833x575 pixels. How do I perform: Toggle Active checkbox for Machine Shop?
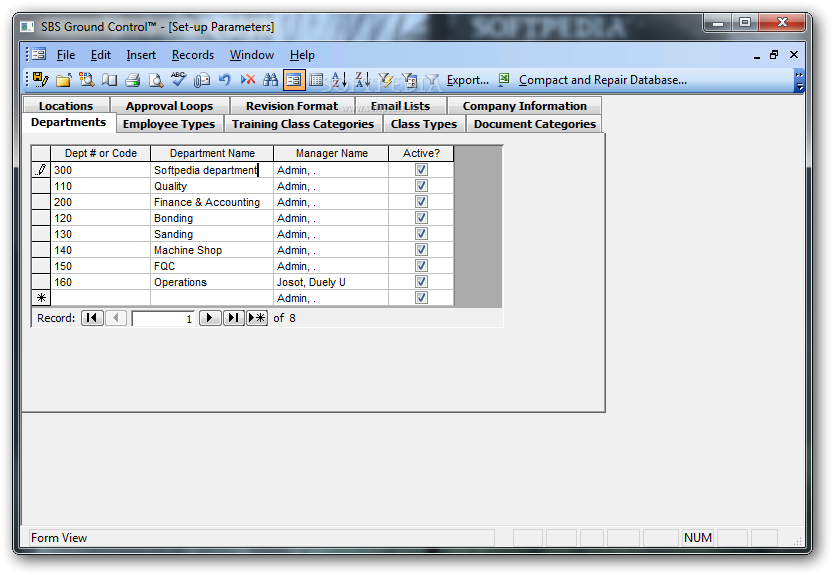(421, 249)
